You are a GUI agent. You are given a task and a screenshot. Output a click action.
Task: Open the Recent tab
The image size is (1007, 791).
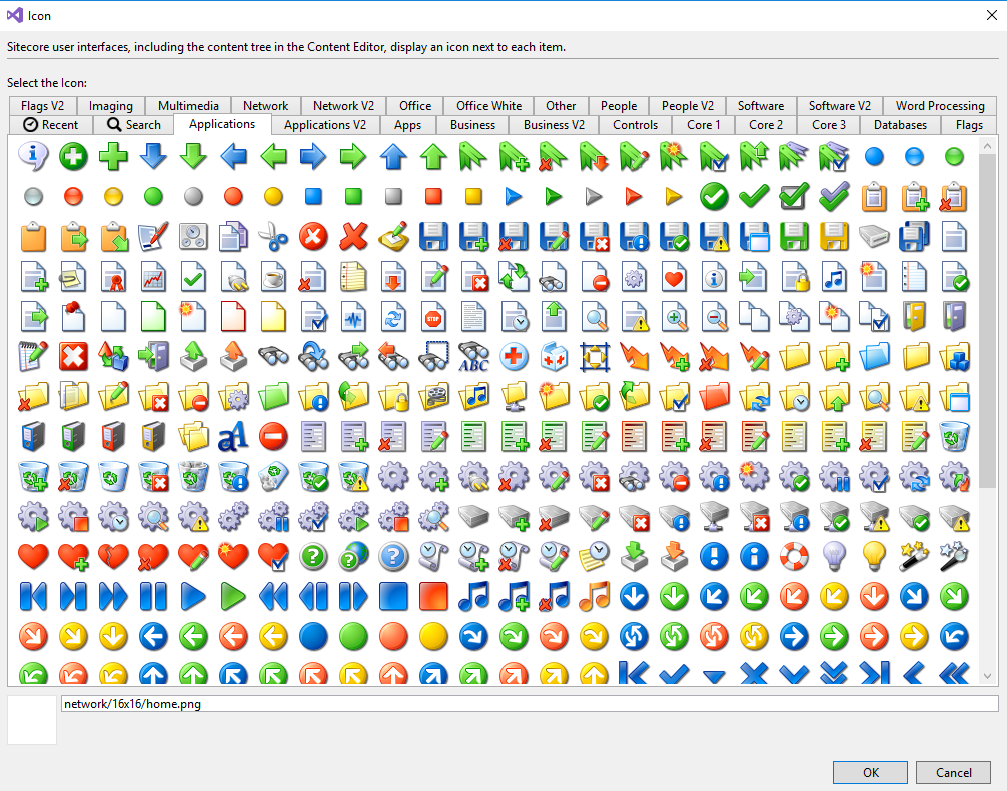(x=50, y=125)
